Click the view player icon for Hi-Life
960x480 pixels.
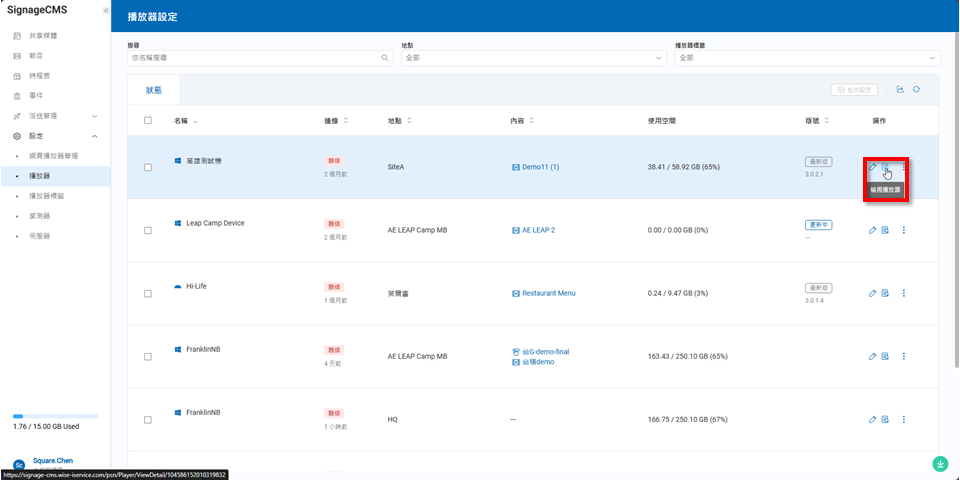pyautogui.click(x=885, y=293)
